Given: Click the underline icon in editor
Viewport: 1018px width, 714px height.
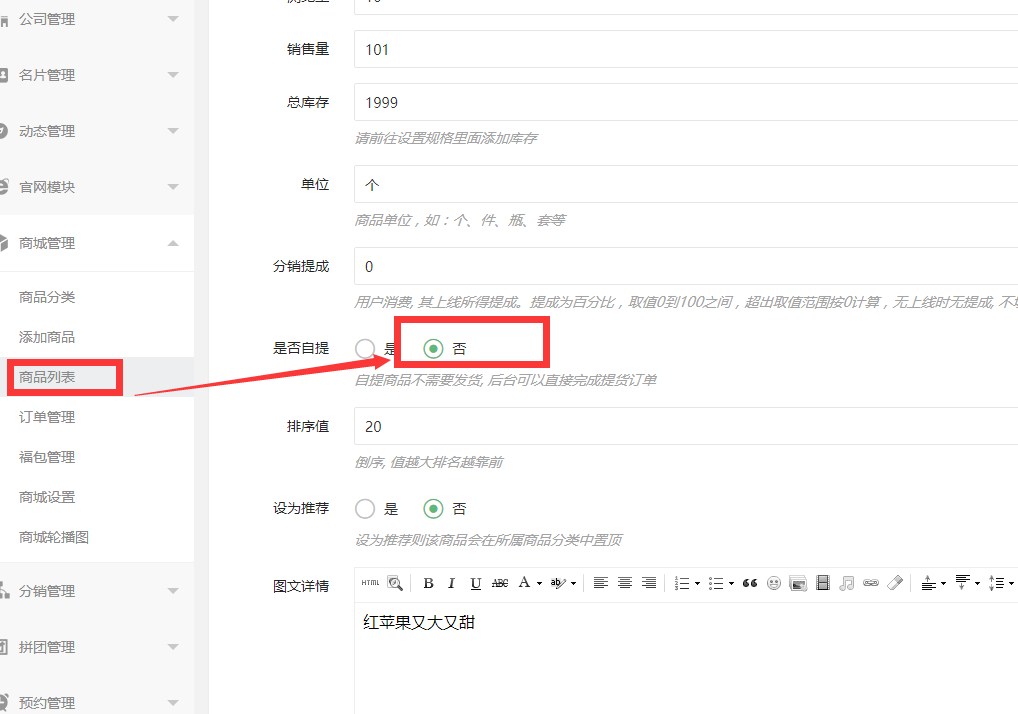Looking at the screenshot, I should [x=476, y=583].
